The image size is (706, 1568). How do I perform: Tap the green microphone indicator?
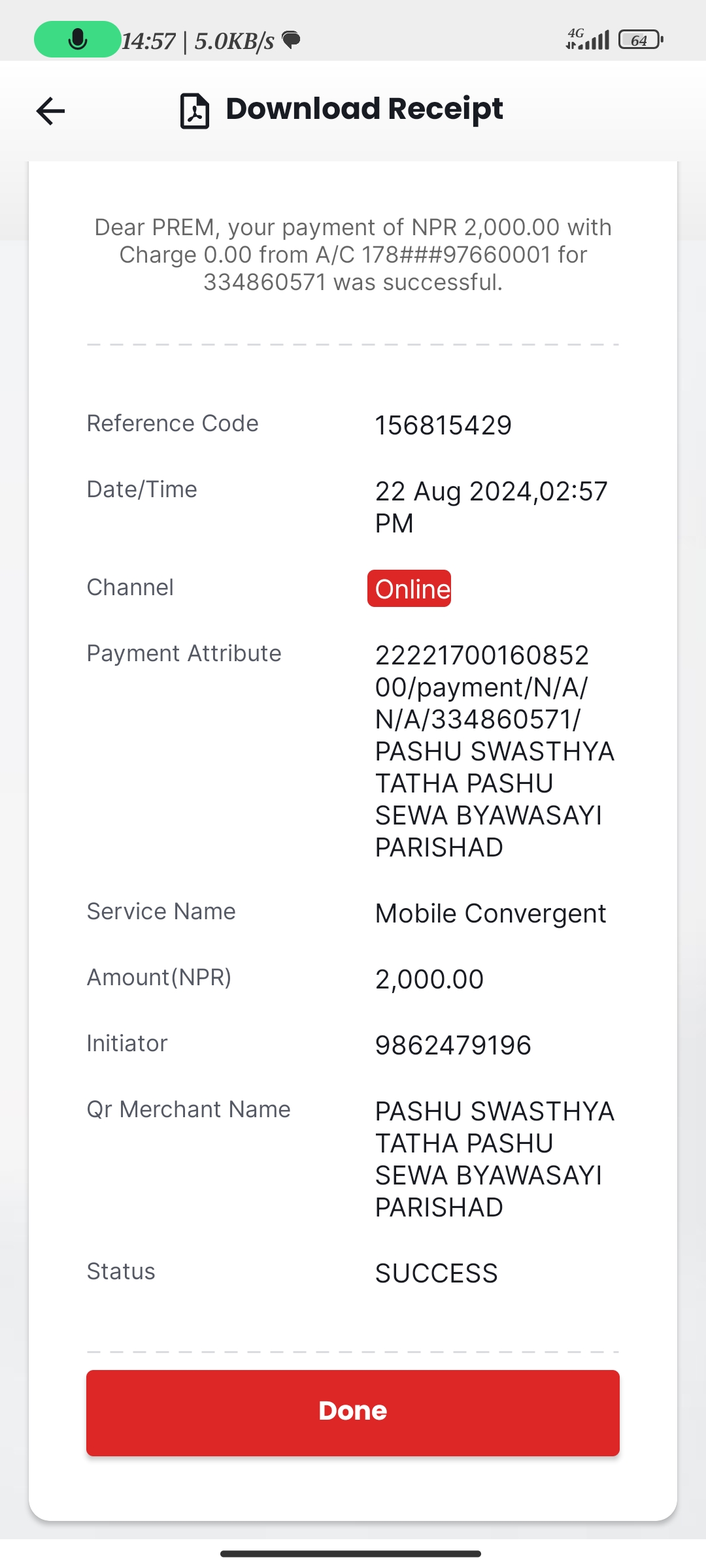pos(77,39)
